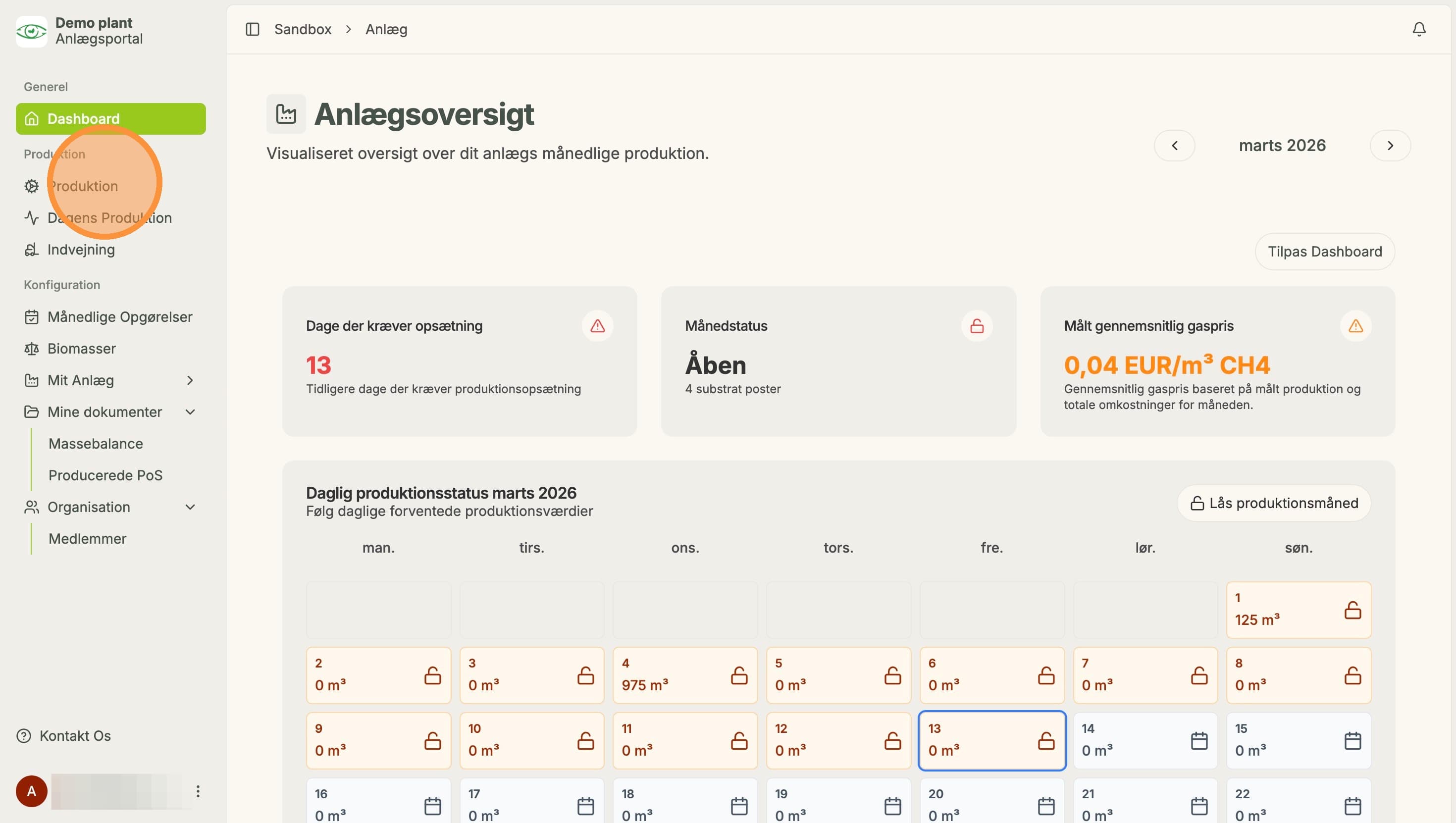Click the calendar icon on day 22
The height and width of the screenshot is (823, 1456).
coord(1352,806)
